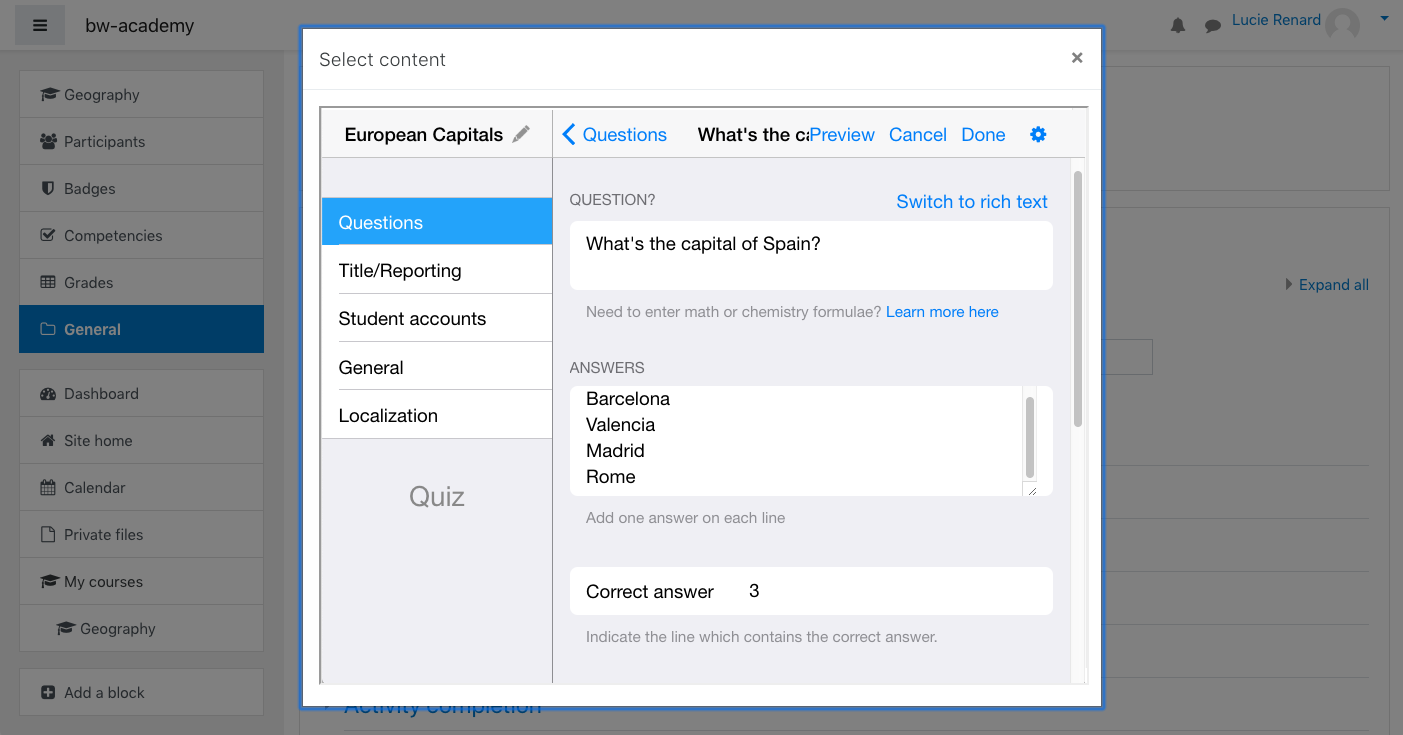Open the user menu dropdown arrow

point(1384,18)
